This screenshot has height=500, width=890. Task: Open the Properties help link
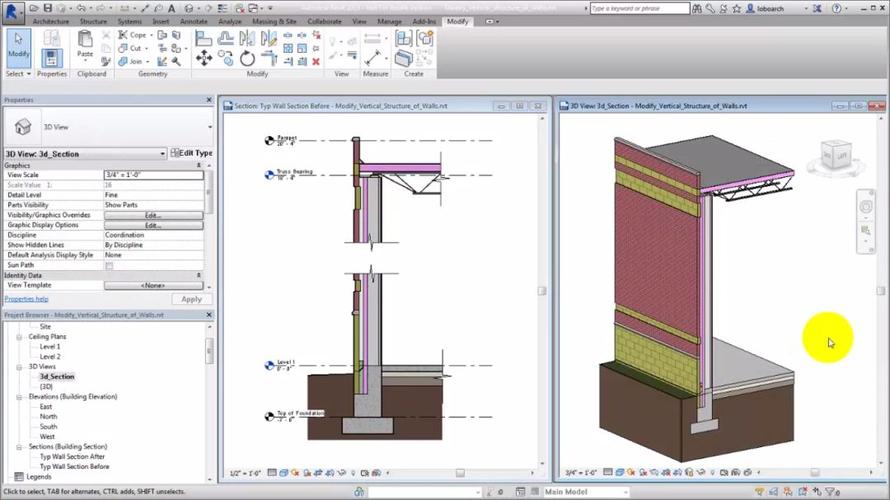click(x=26, y=299)
